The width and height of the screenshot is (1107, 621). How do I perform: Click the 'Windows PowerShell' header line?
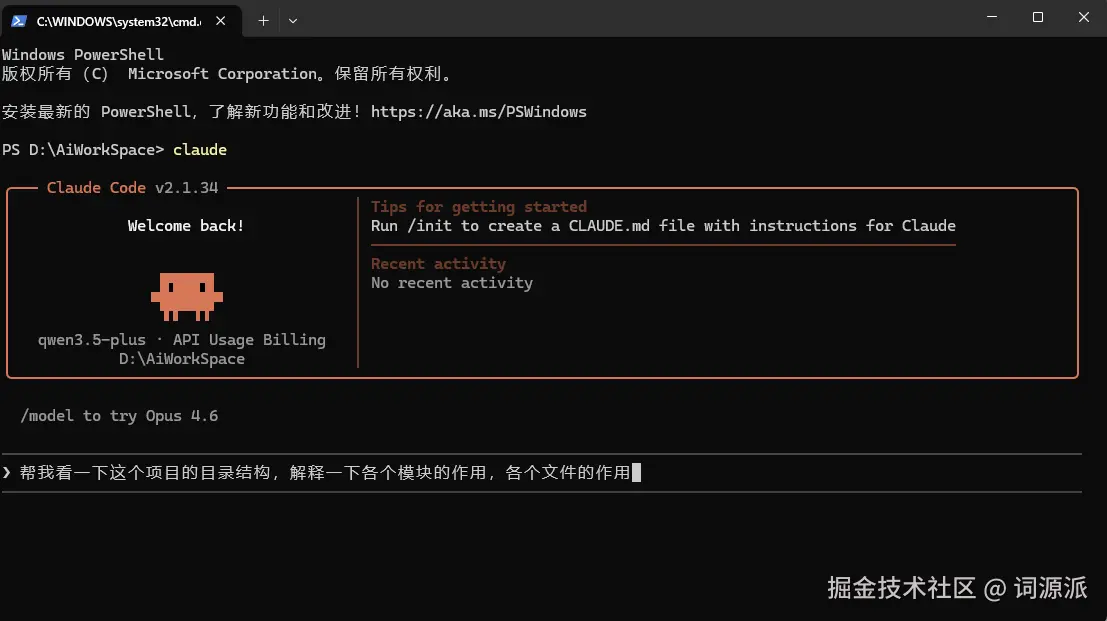tap(83, 54)
